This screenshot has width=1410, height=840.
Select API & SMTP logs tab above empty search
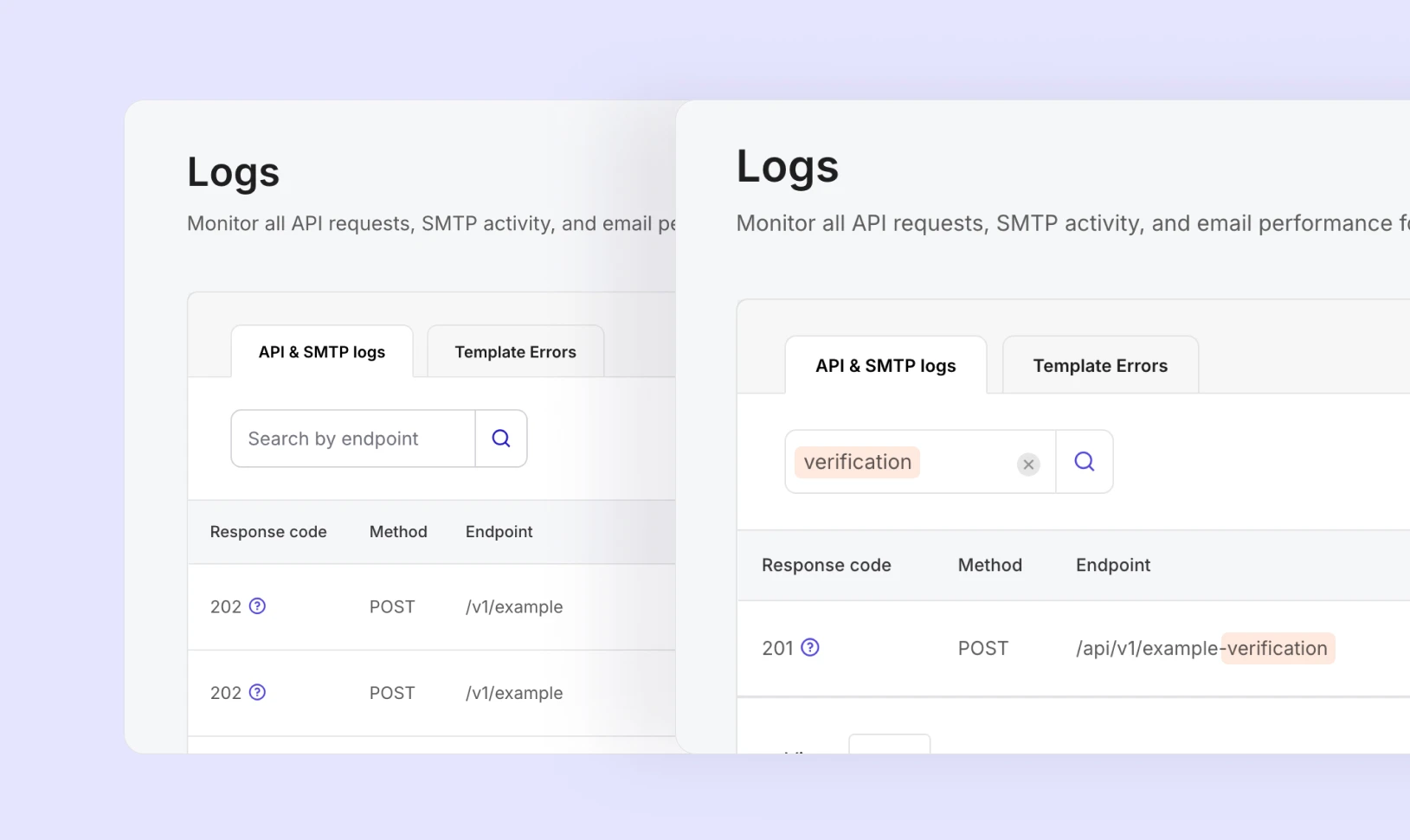click(322, 352)
